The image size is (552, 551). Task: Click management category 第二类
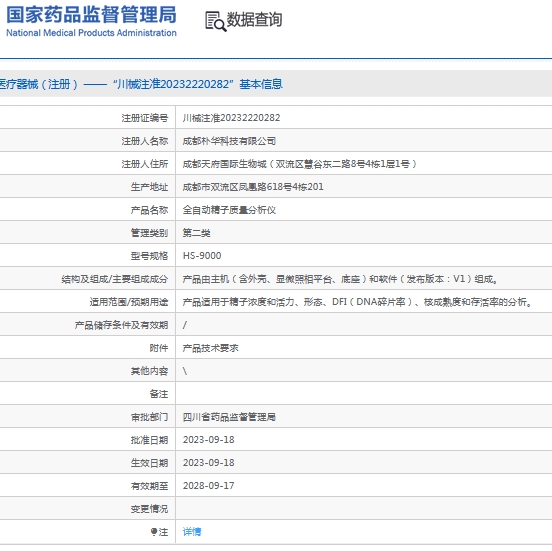(196, 233)
